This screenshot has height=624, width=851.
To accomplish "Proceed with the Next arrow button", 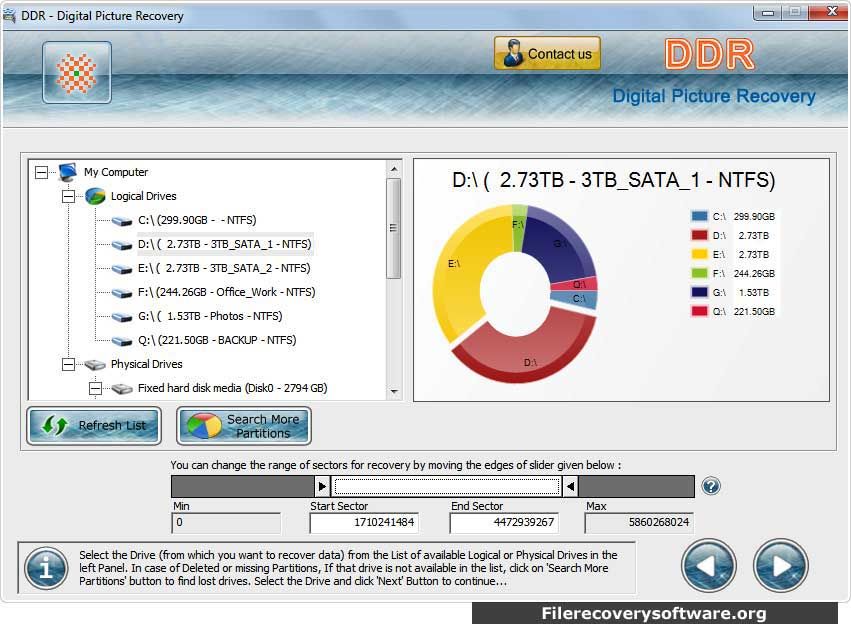I will tap(781, 566).
